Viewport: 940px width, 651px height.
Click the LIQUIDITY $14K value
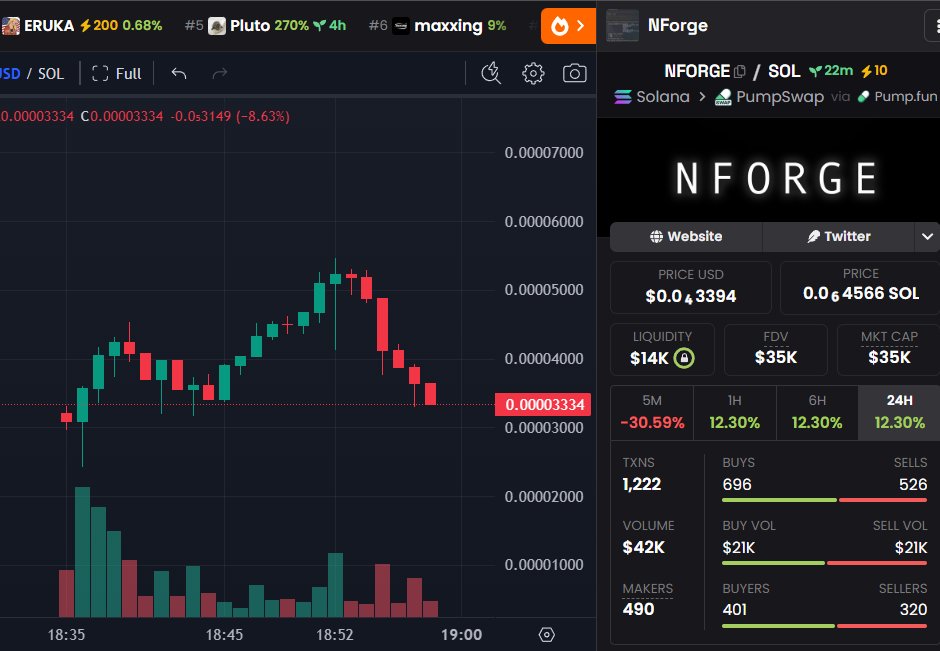649,358
